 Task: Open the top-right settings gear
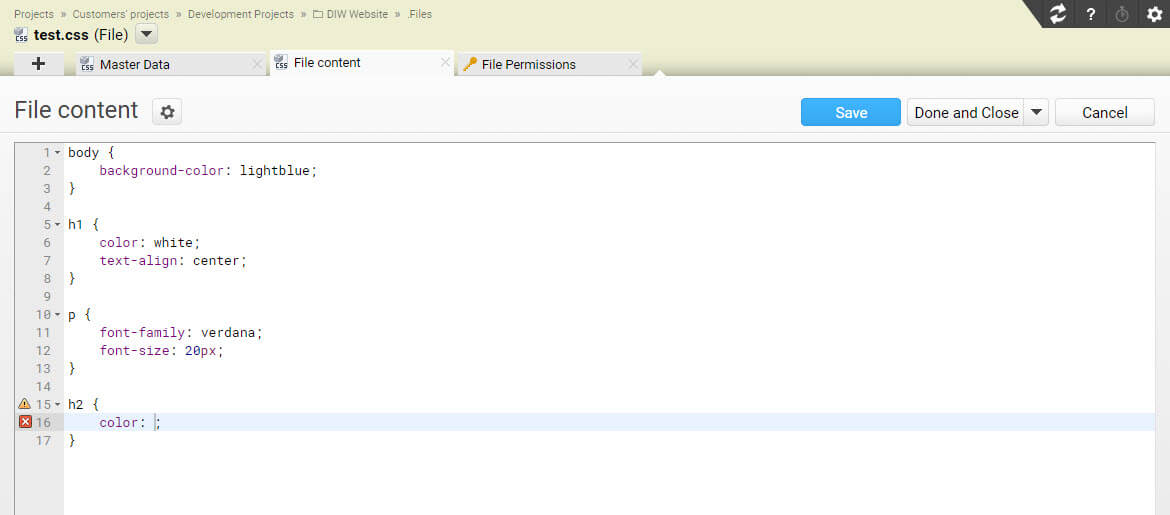(x=1154, y=14)
